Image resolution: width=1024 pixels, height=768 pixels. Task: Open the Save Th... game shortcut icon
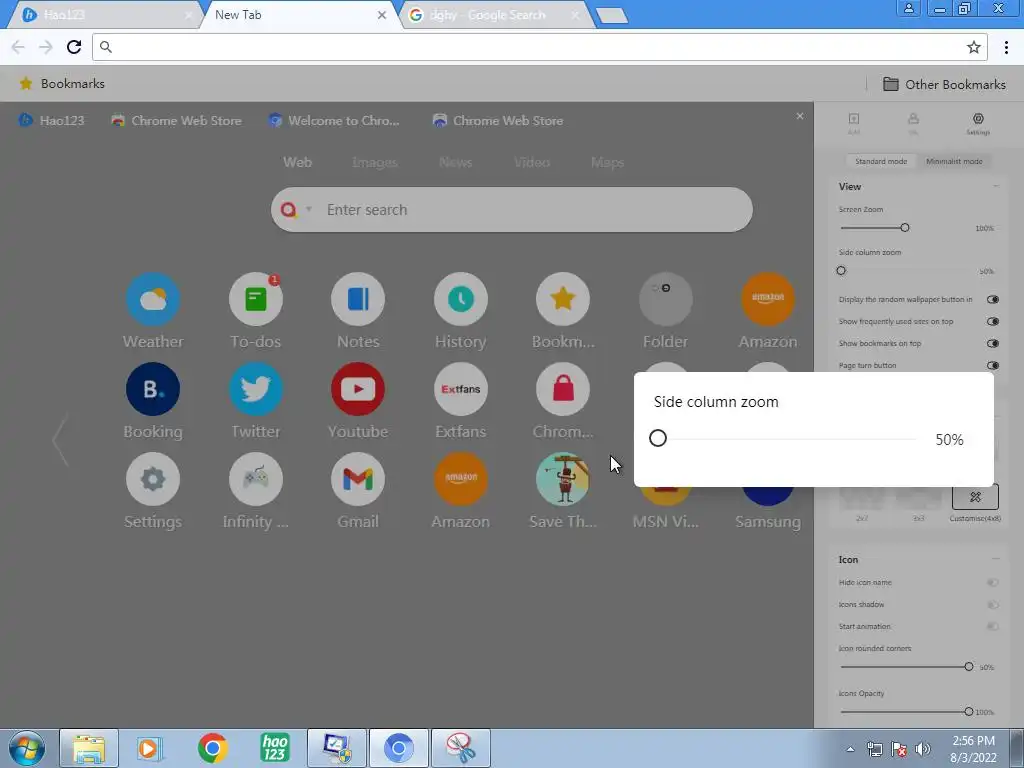coord(563,479)
